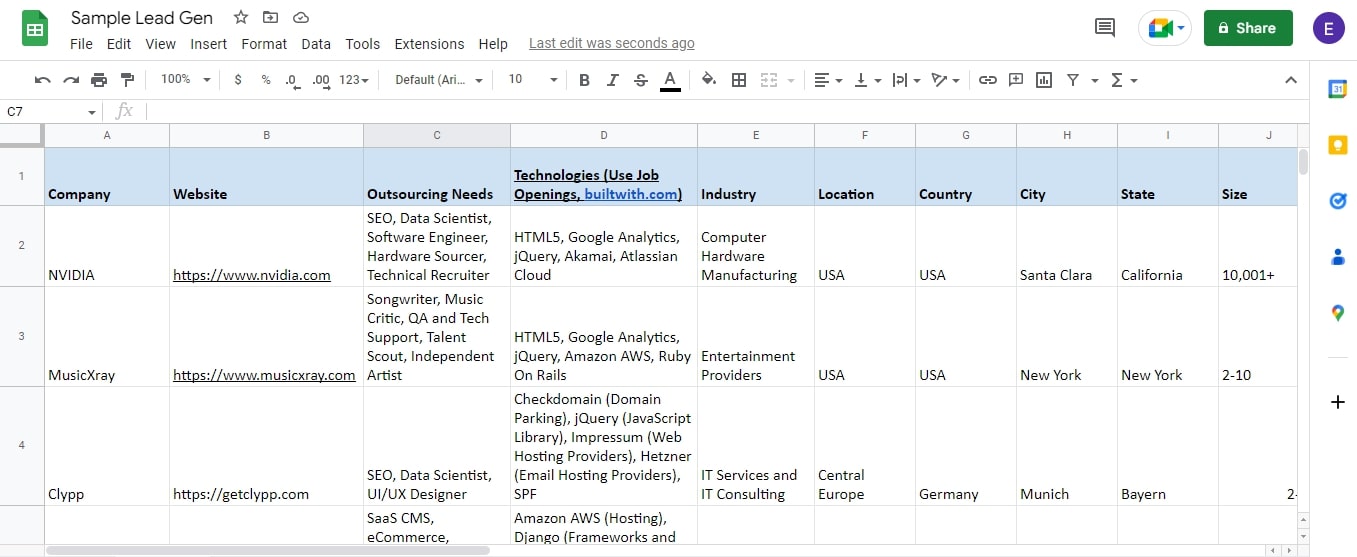The width and height of the screenshot is (1357, 557).
Task: Click the borders icon
Action: [x=739, y=80]
